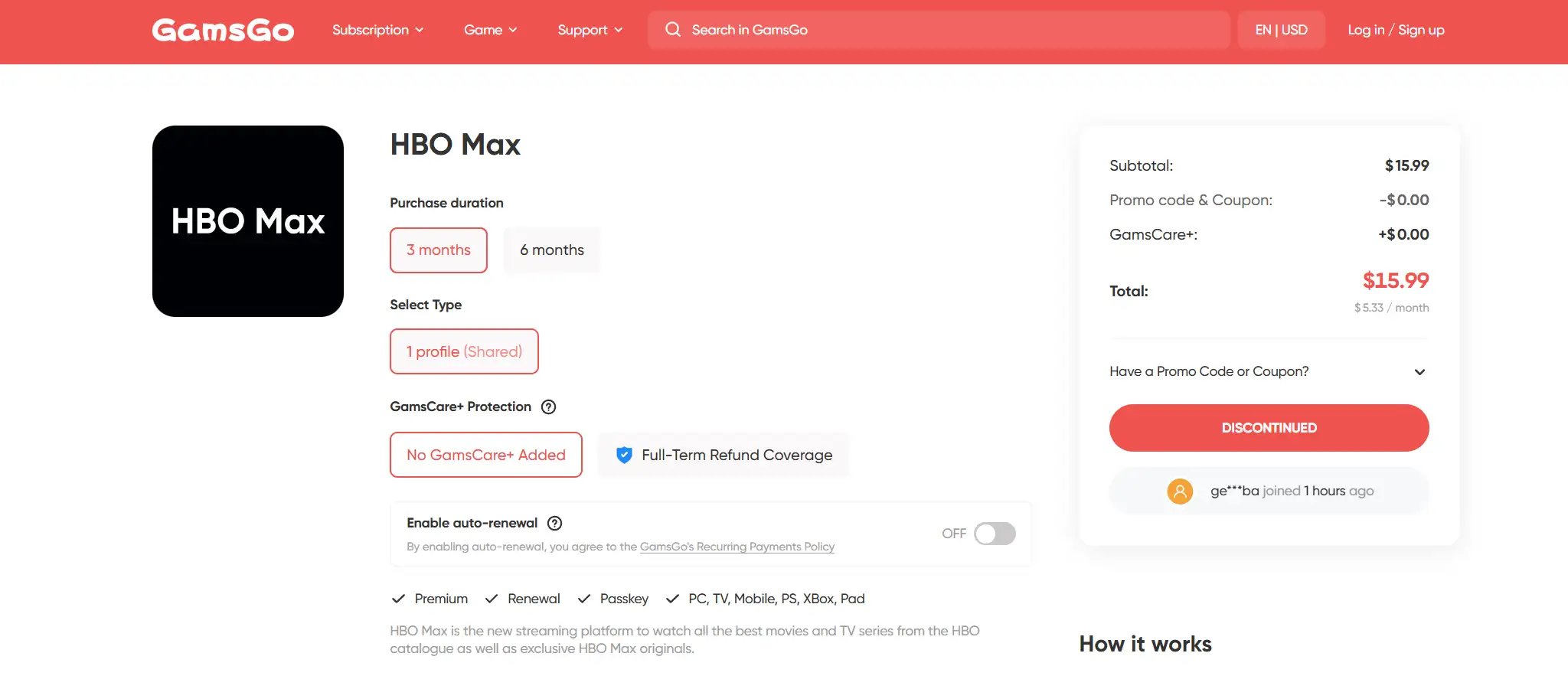Screen dimensions: 1568x689
Task: Select 6 months duration
Action: pyautogui.click(x=552, y=250)
